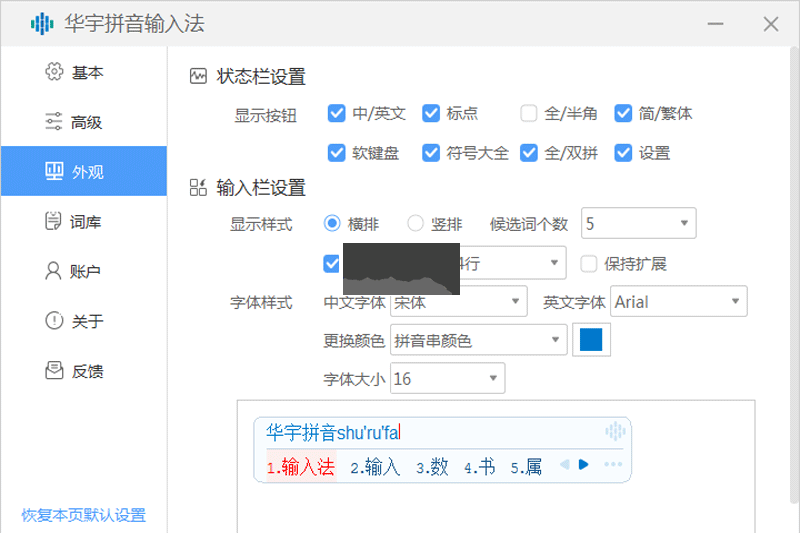Click the gear icon beside 基本
The height and width of the screenshot is (533, 800).
click(54, 72)
